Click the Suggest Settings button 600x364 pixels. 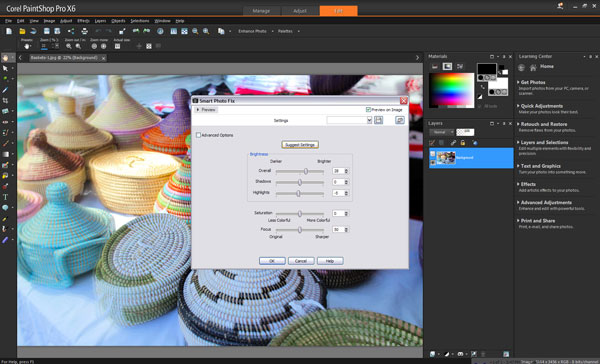coord(300,145)
